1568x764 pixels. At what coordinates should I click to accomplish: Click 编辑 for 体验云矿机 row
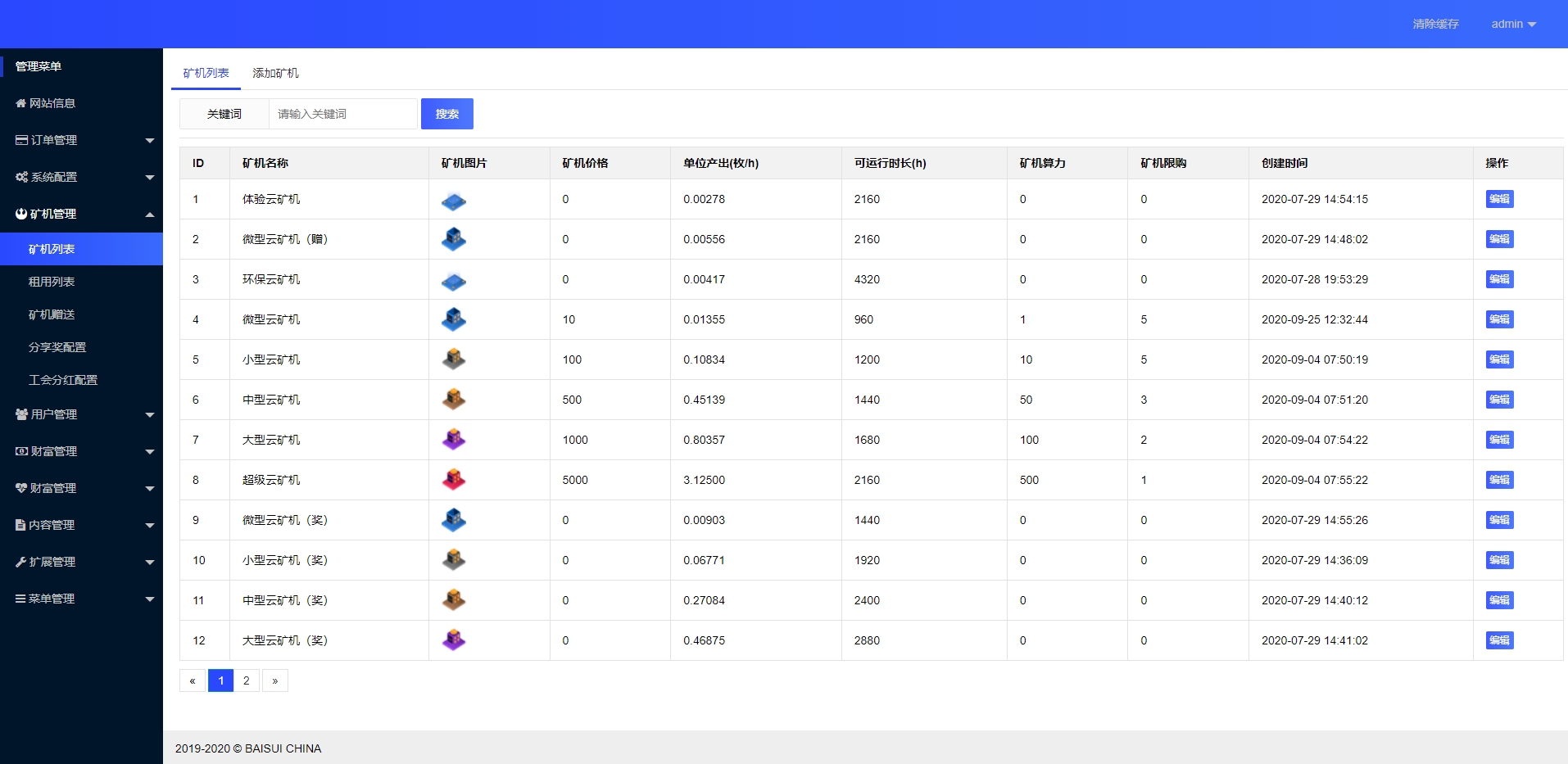tap(1499, 199)
